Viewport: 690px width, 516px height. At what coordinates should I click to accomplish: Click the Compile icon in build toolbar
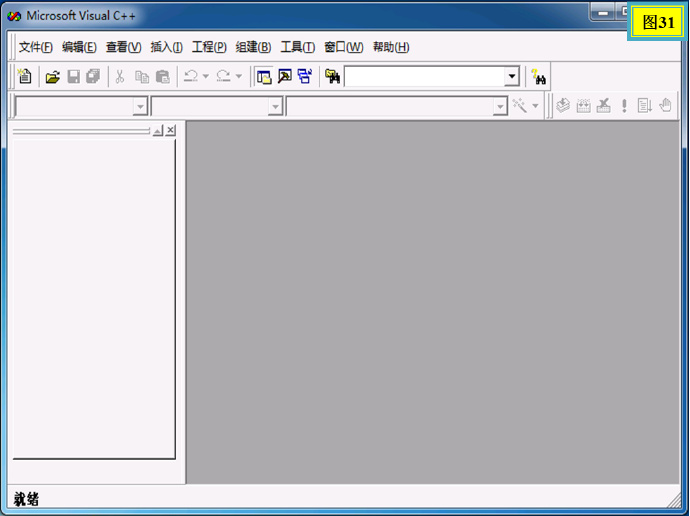[563, 106]
